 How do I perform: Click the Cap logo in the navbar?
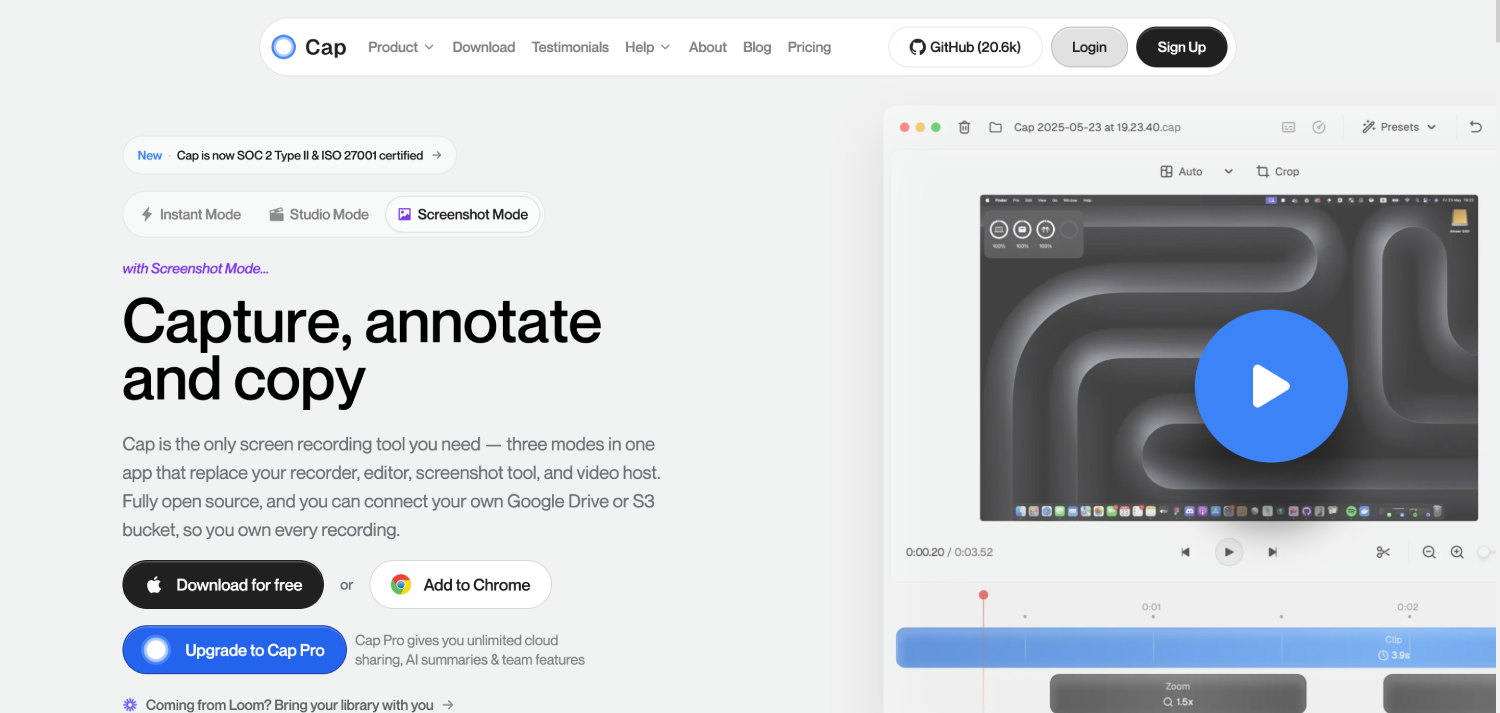coord(309,47)
